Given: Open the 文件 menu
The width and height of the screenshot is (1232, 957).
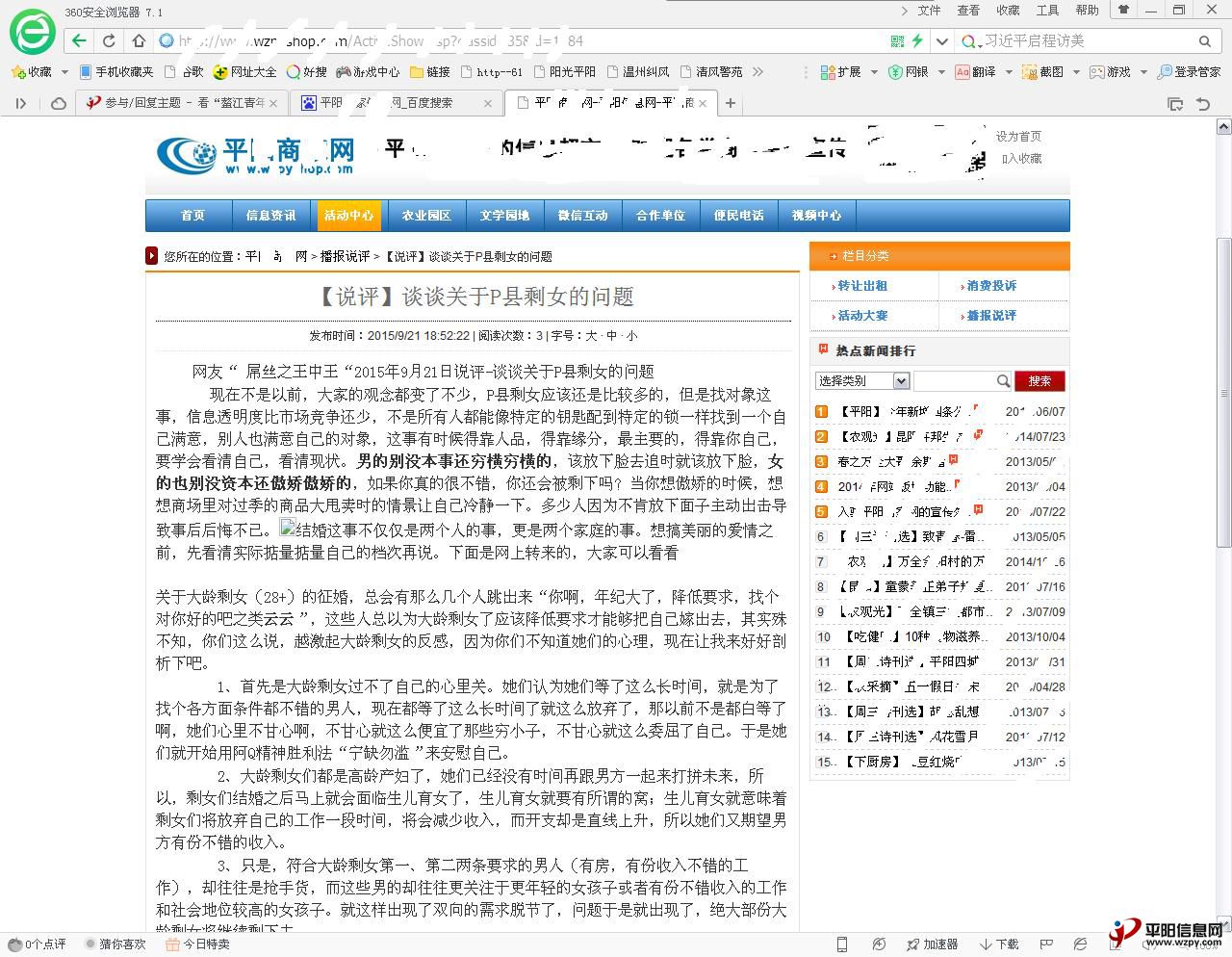Looking at the screenshot, I should 929,10.
